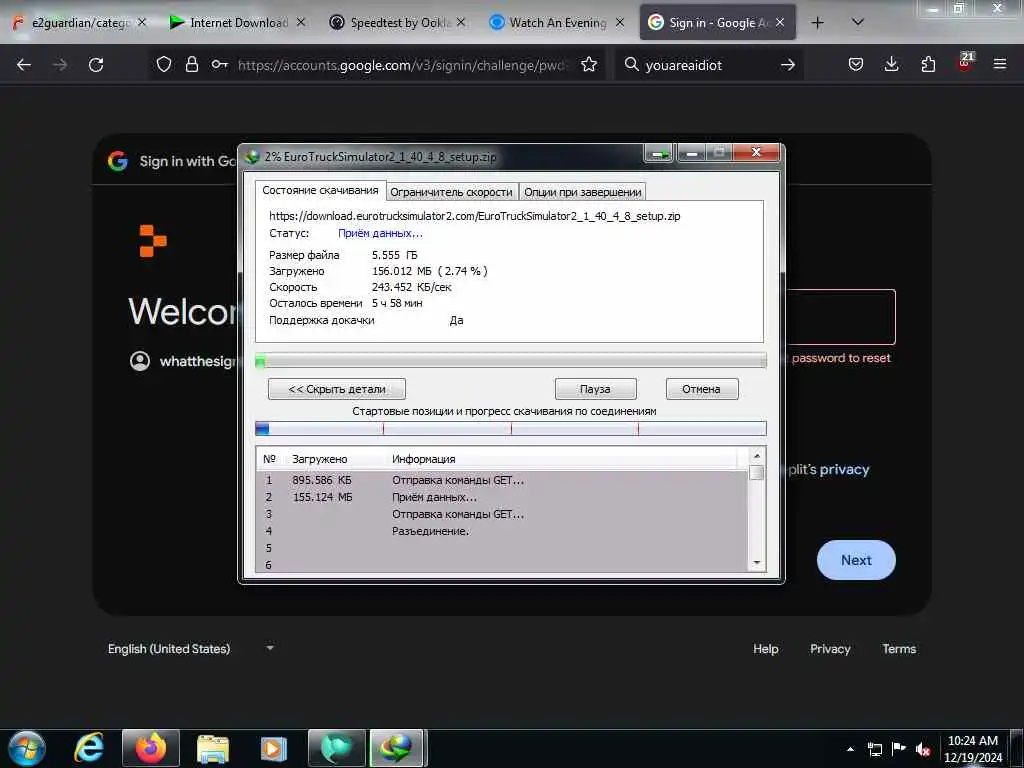Click the download progress bar

tap(511, 360)
